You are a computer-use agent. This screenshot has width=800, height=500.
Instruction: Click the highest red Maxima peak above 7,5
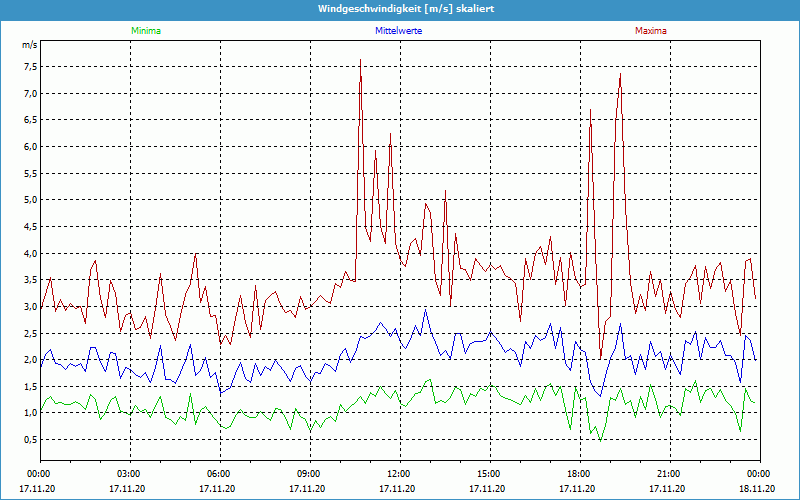[361, 60]
